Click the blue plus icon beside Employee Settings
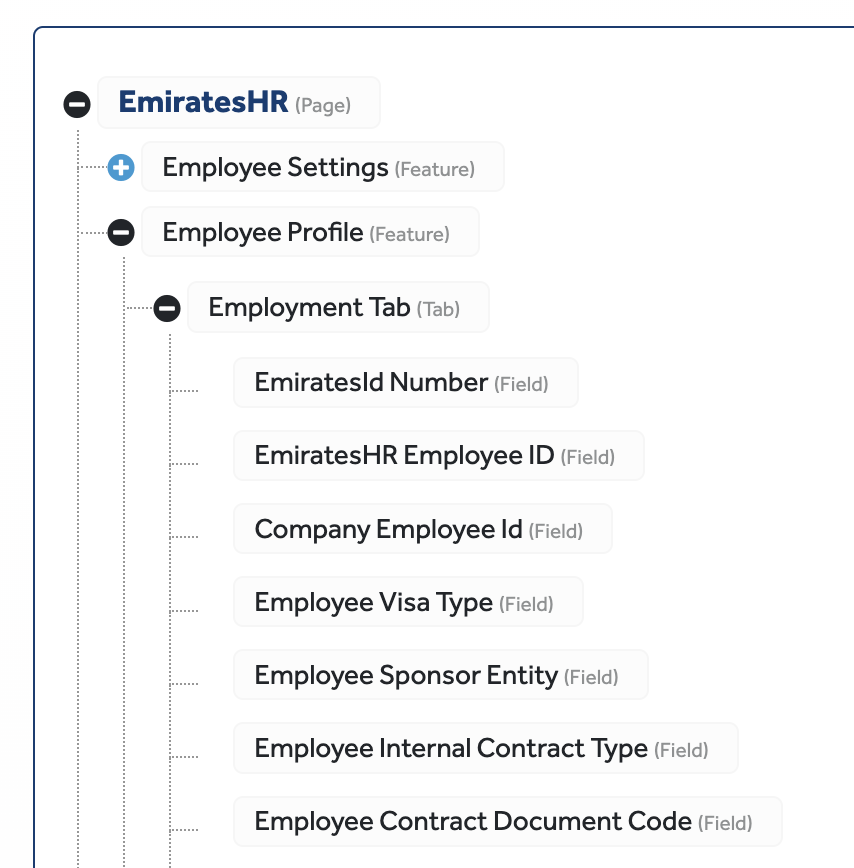Viewport: 854px width, 868px height. coord(120,168)
